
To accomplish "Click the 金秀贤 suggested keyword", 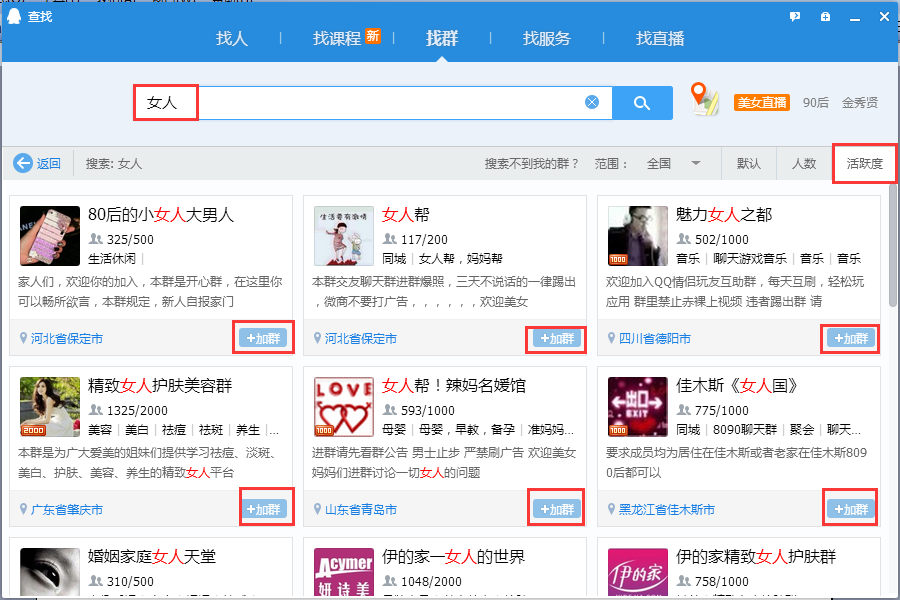I will coord(860,103).
